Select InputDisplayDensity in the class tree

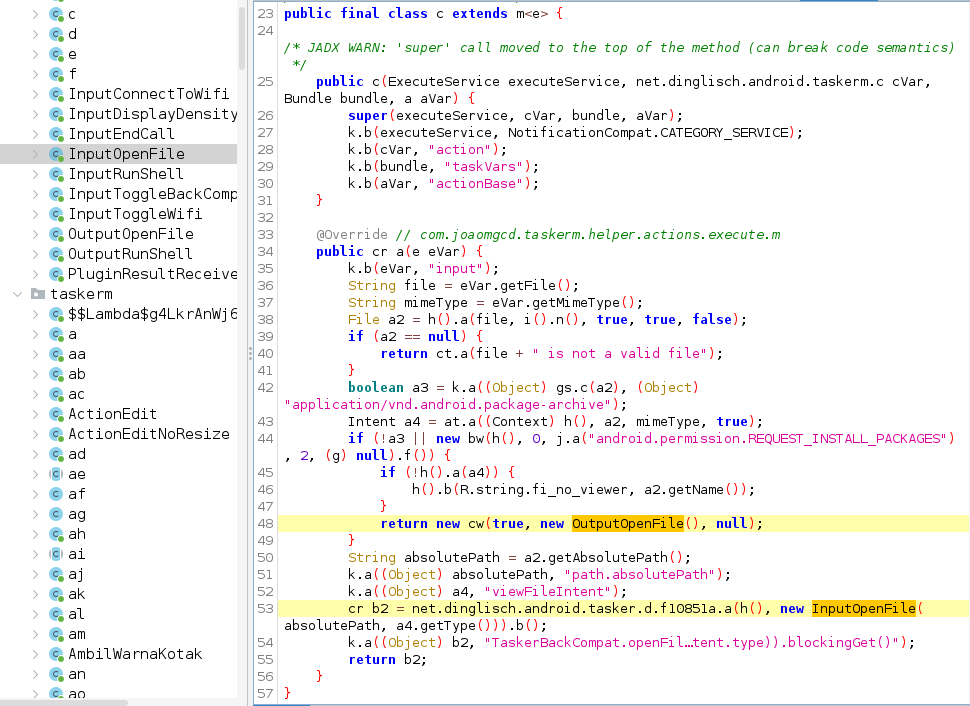(x=153, y=114)
